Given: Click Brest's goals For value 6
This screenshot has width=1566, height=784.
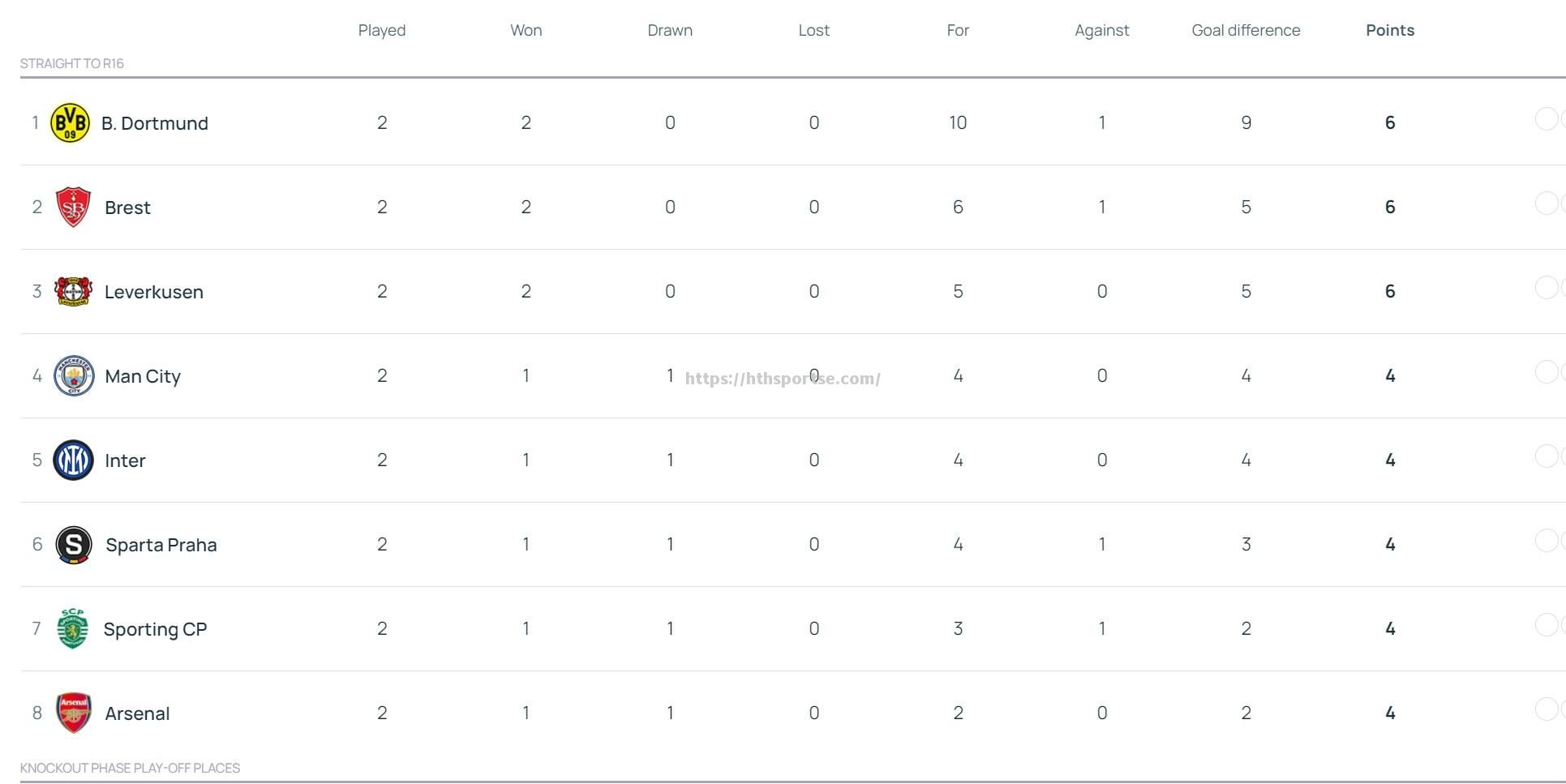Looking at the screenshot, I should 958,207.
